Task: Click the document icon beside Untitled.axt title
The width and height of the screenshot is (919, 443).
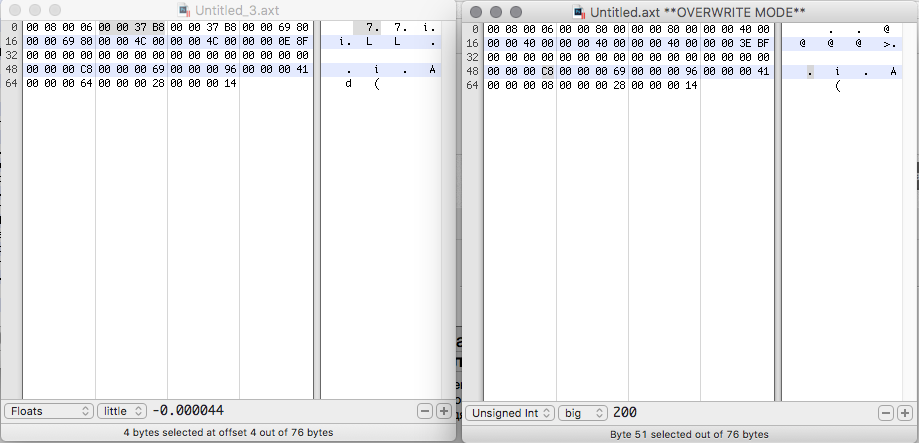Action: coord(579,12)
